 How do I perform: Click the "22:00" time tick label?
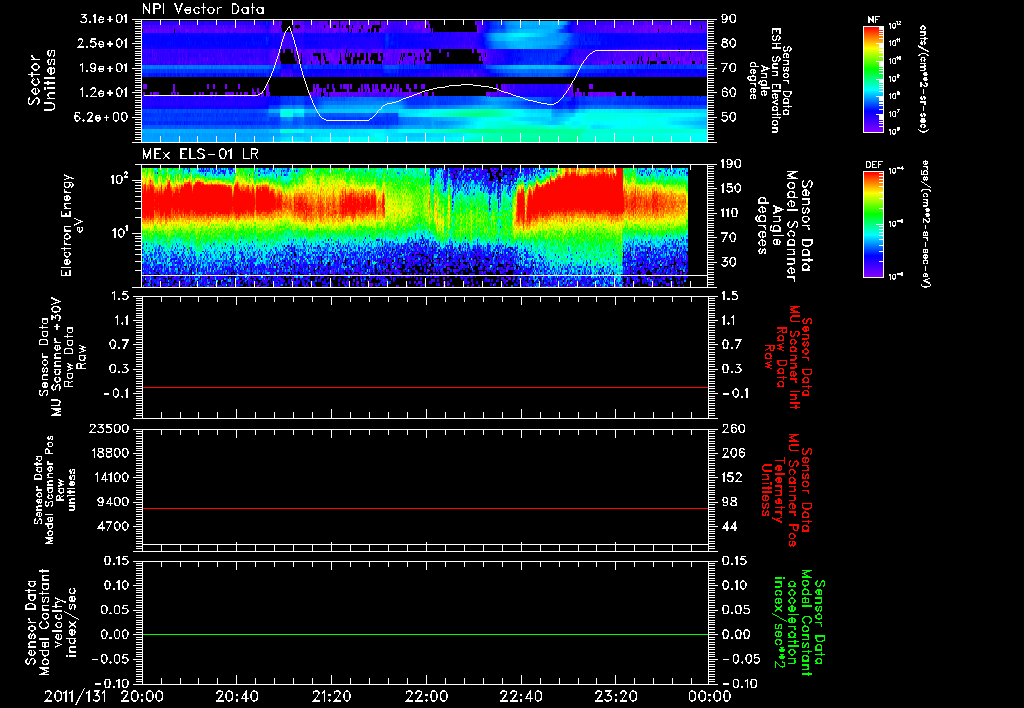click(426, 696)
